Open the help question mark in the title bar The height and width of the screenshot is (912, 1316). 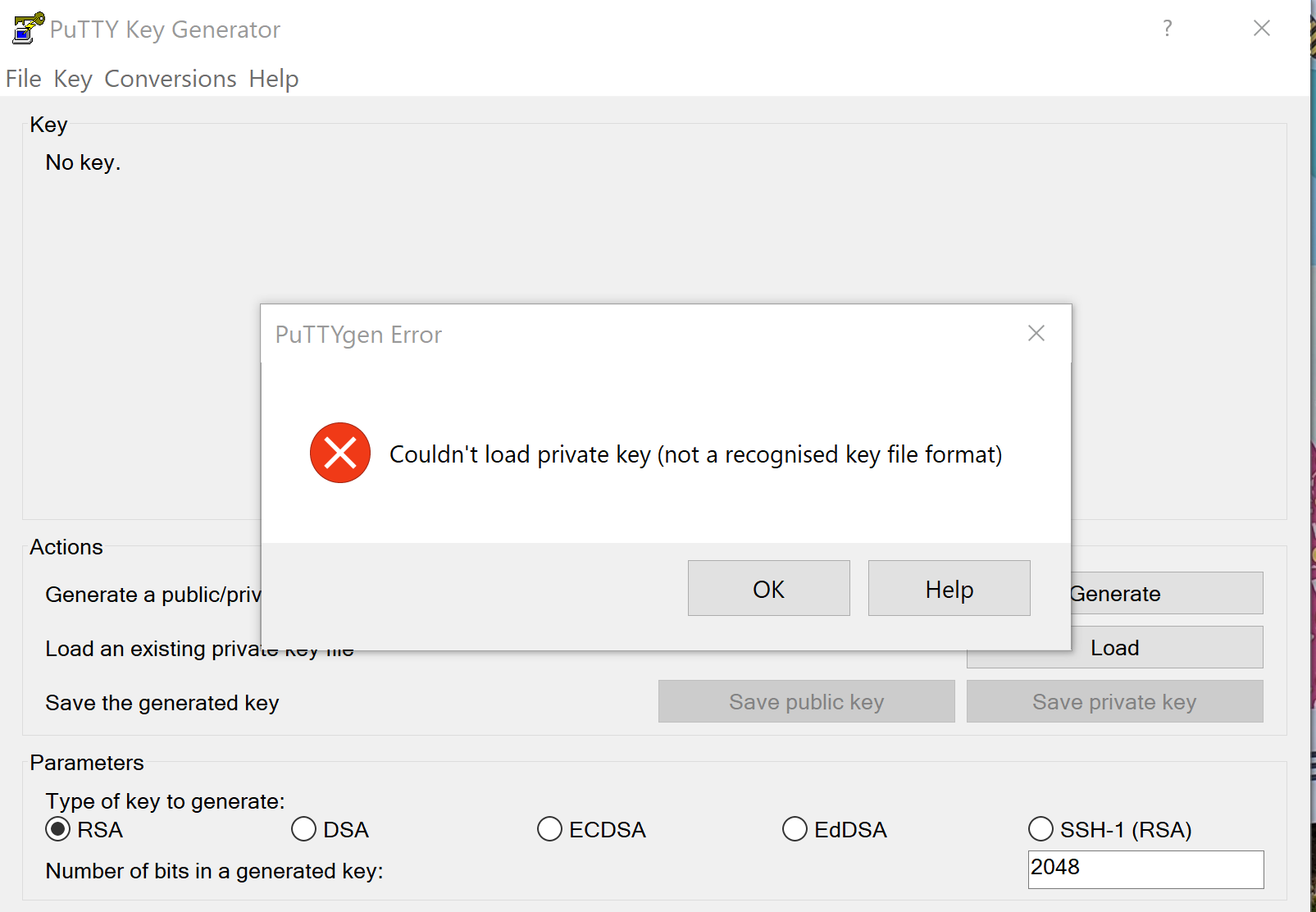point(1167,29)
